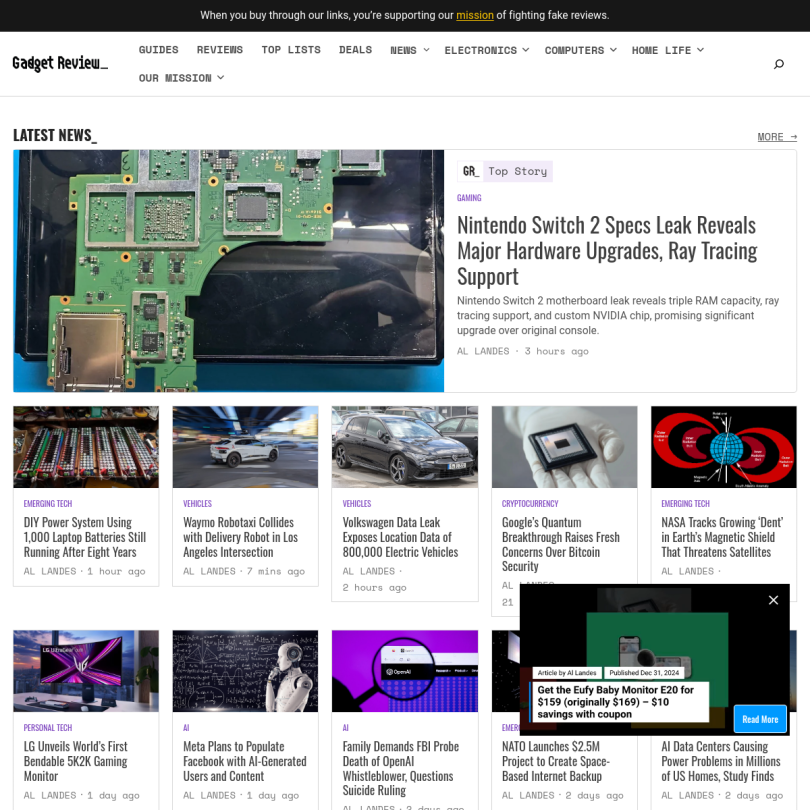Open the Nintendo Switch motherboard image
The height and width of the screenshot is (810, 810).
pos(228,271)
